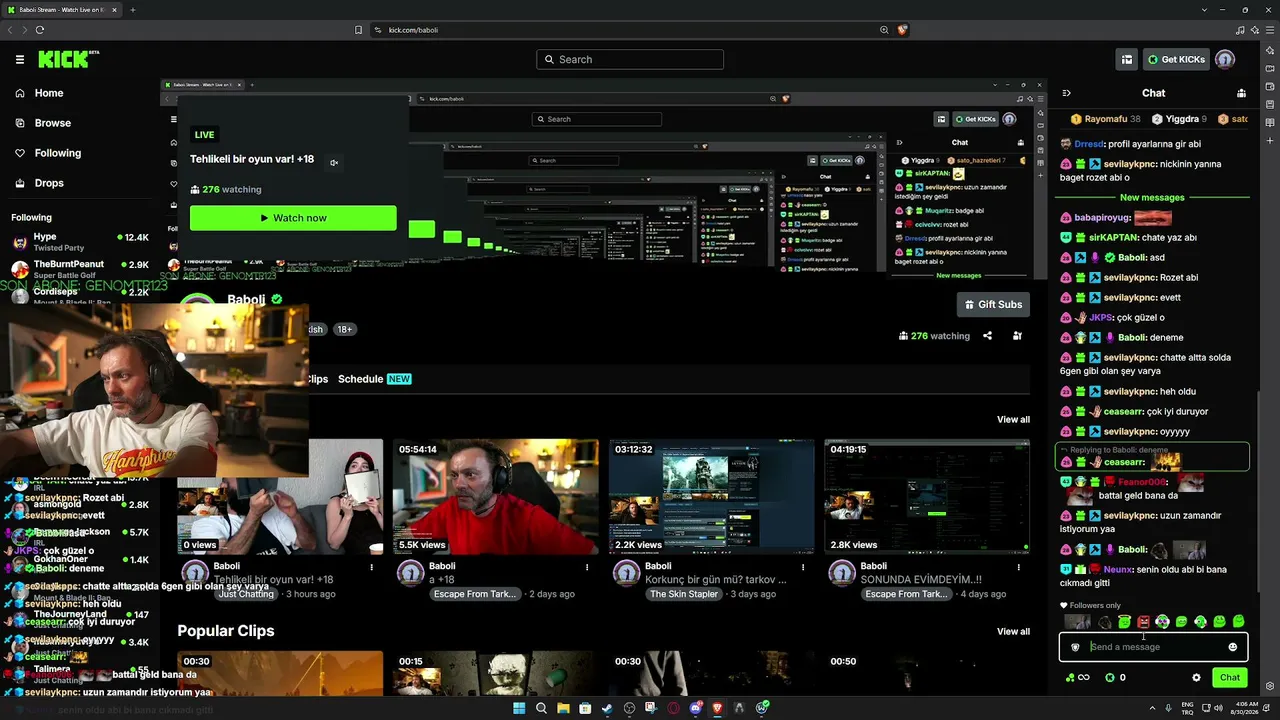Image resolution: width=1280 pixels, height=720 pixels.
Task: Click The Skin Stapler category tag
Action: pyautogui.click(x=684, y=594)
